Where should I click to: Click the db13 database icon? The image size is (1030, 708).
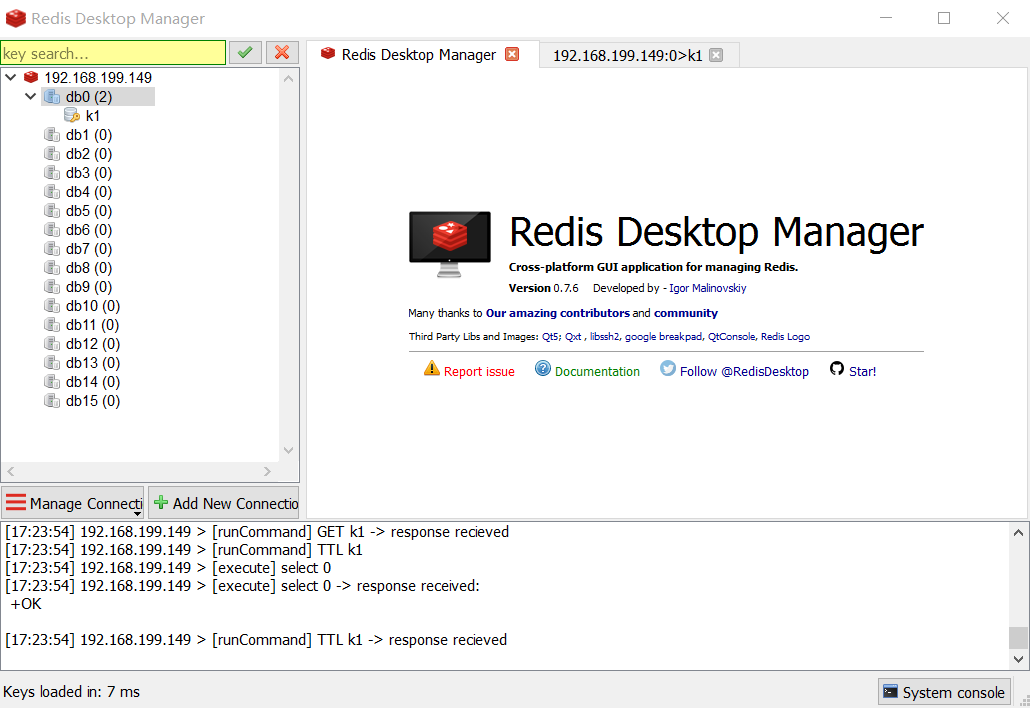pos(52,363)
